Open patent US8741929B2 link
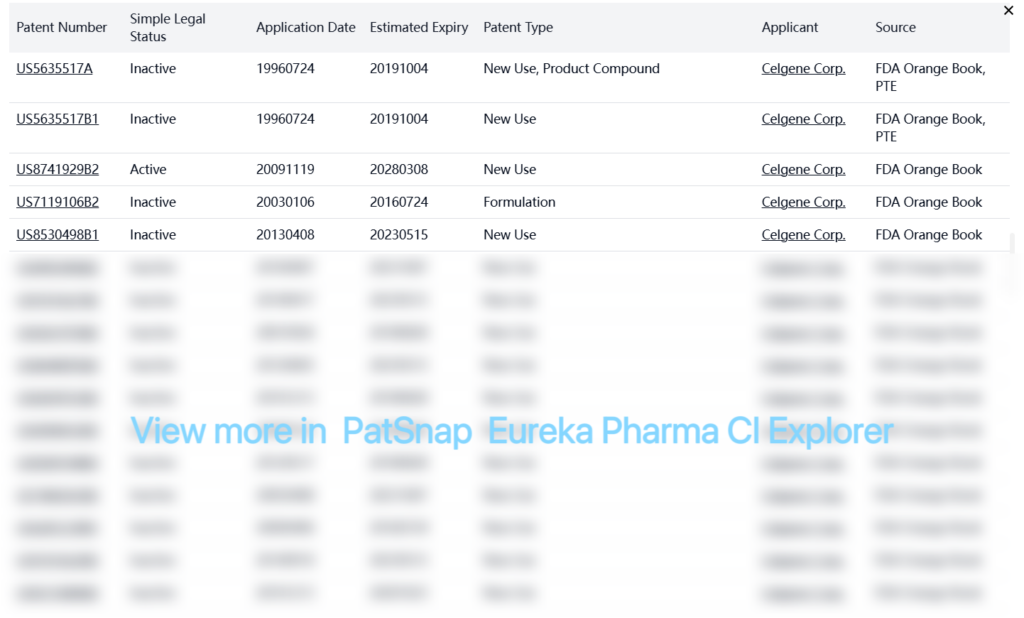The image size is (1024, 618). click(57, 169)
